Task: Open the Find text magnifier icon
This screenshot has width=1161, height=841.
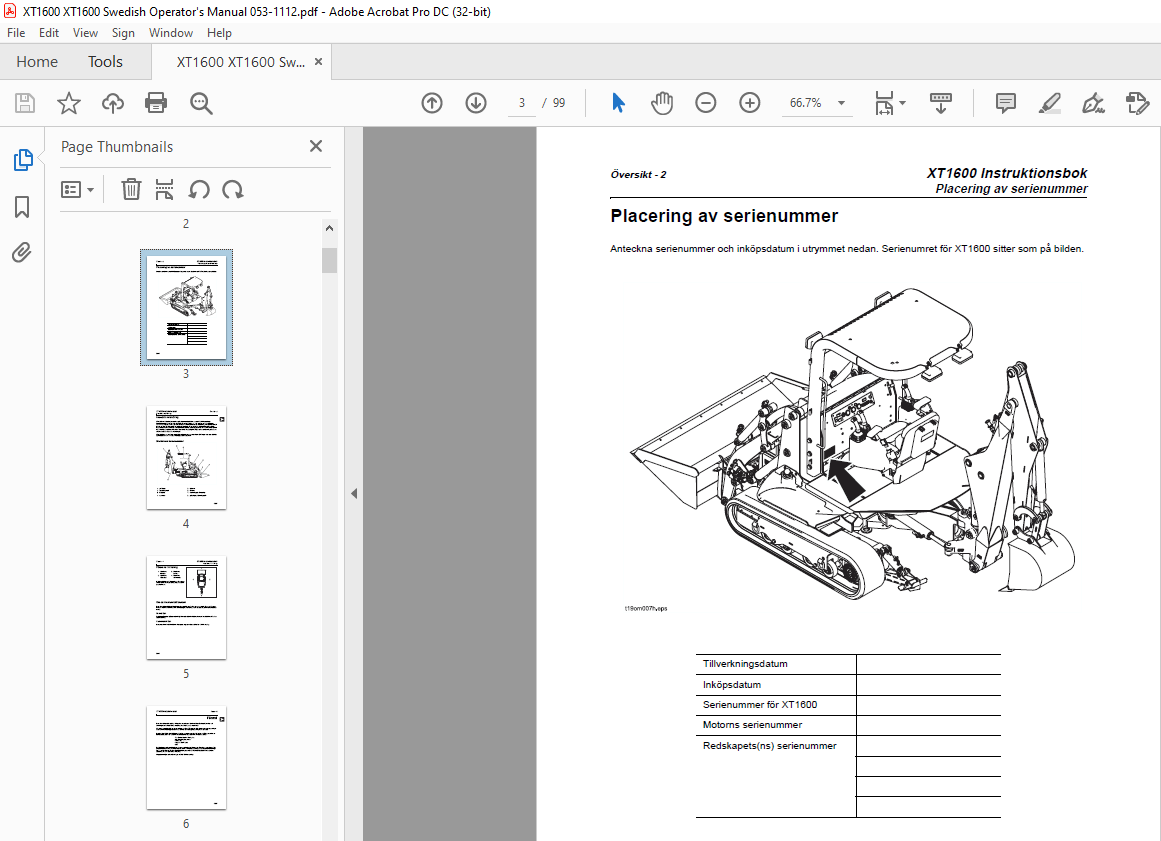Action: 201,103
